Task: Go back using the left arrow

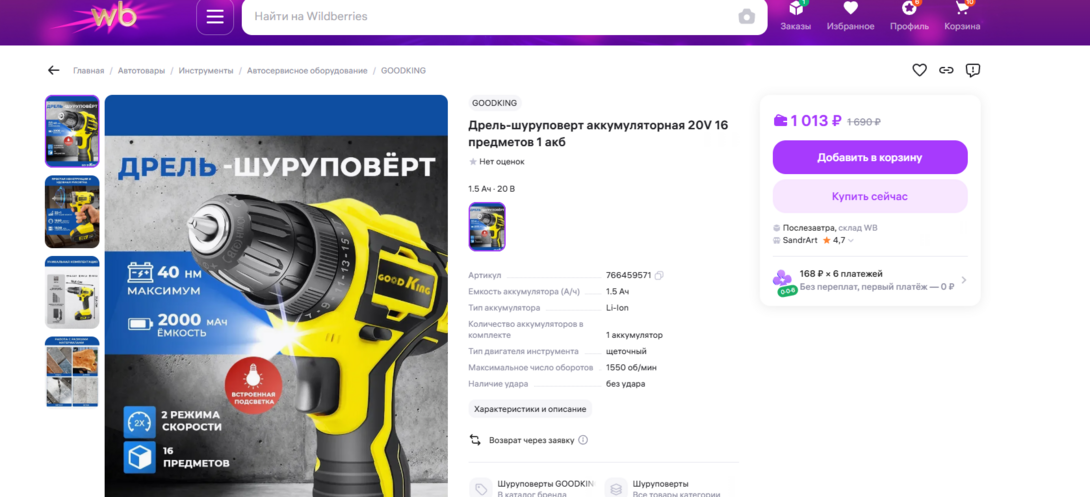Action: point(54,70)
